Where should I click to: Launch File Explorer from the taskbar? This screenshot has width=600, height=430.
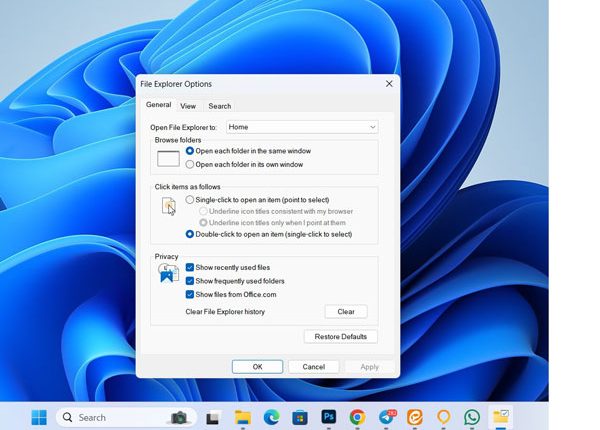coord(243,417)
